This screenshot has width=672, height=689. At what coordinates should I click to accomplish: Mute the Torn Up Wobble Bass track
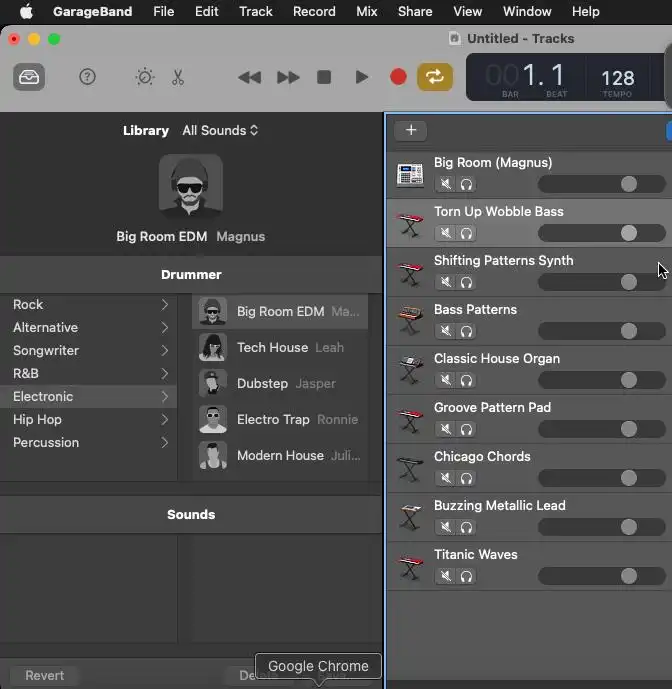[445, 233]
